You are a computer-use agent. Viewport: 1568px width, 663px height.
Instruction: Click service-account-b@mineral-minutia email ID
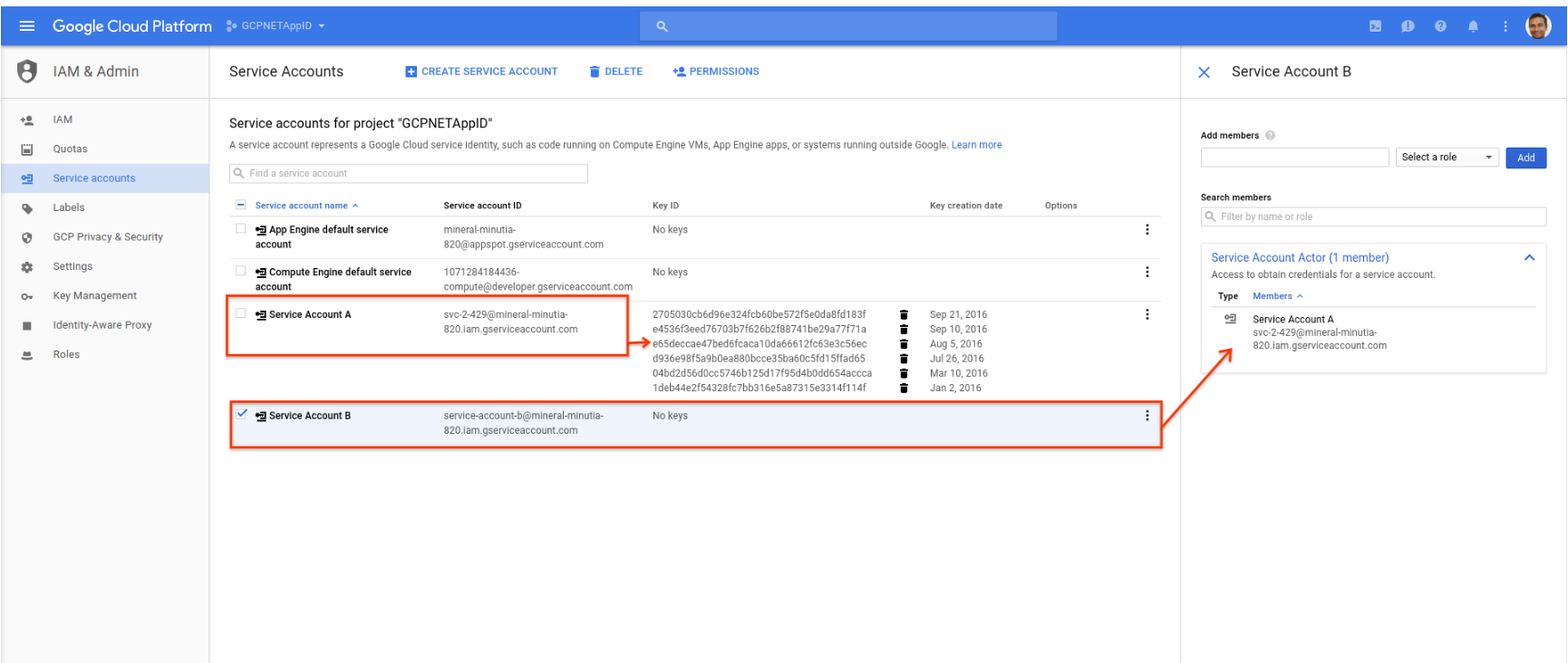coord(523,423)
